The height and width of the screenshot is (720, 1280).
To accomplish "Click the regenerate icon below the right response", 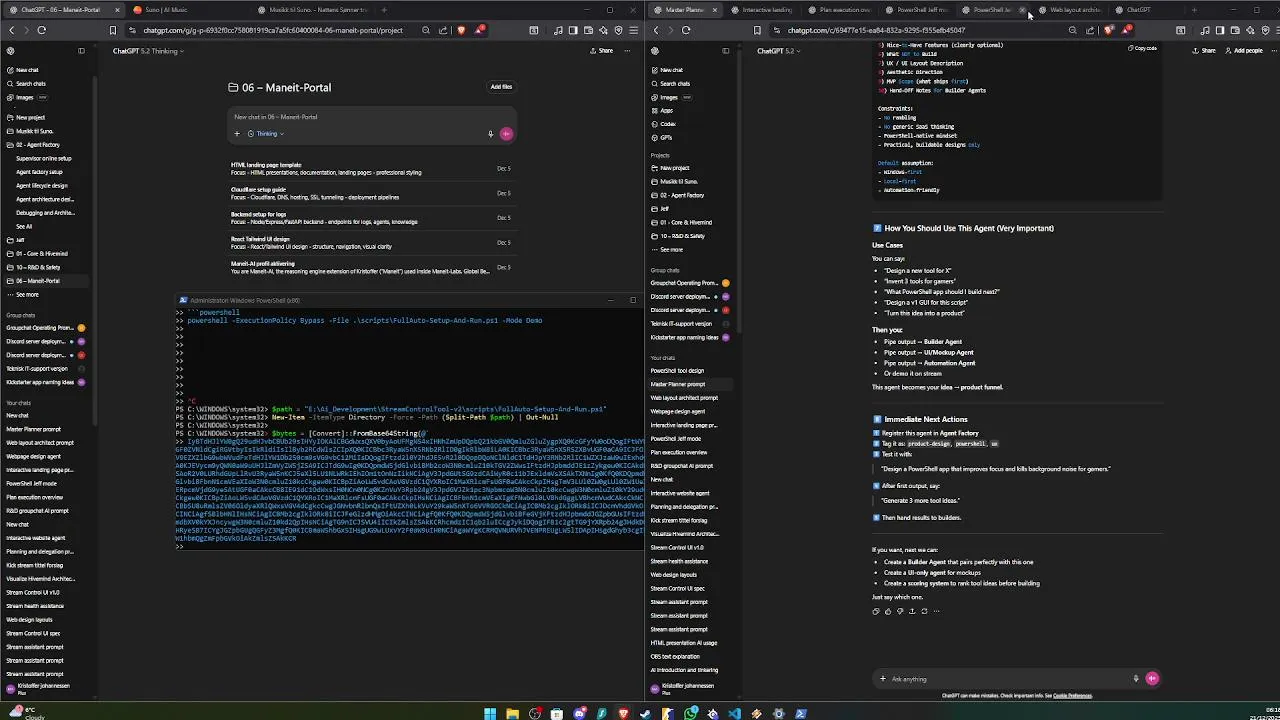I will tap(924, 611).
